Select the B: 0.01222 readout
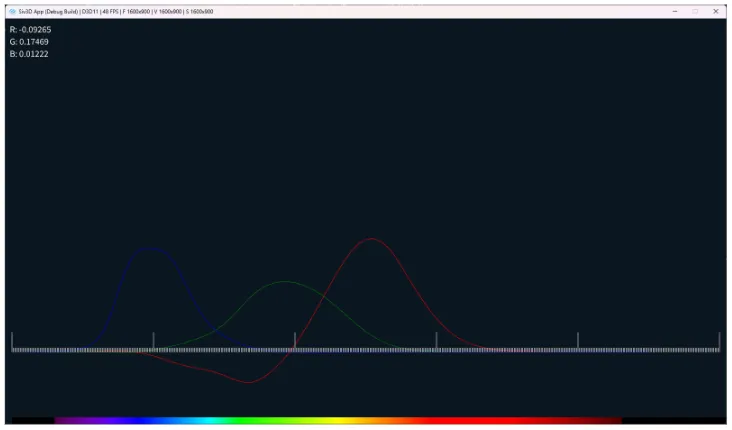Viewport: 732px width, 430px height. click(29, 54)
